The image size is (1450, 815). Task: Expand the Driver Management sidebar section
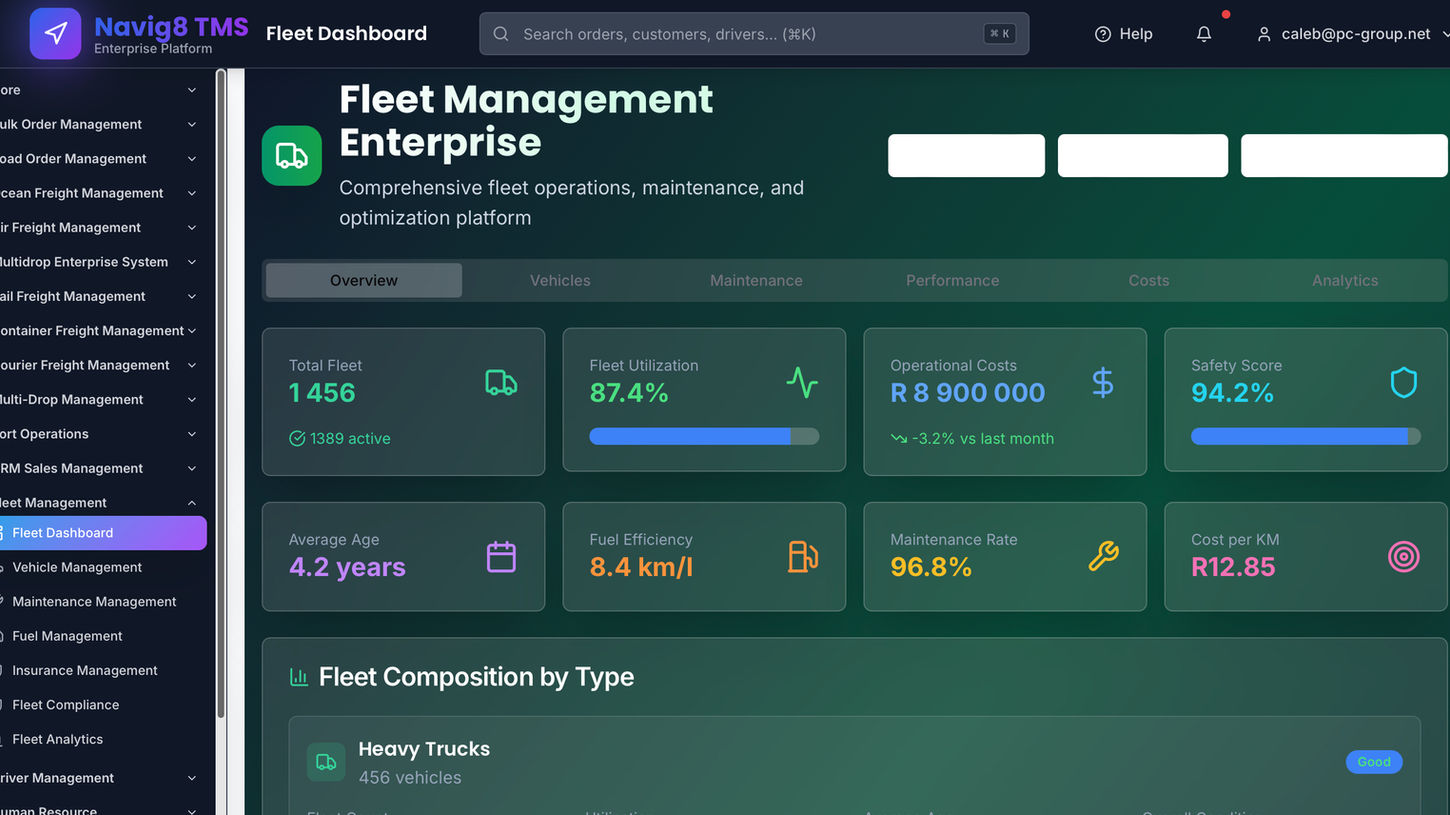[x=100, y=778]
